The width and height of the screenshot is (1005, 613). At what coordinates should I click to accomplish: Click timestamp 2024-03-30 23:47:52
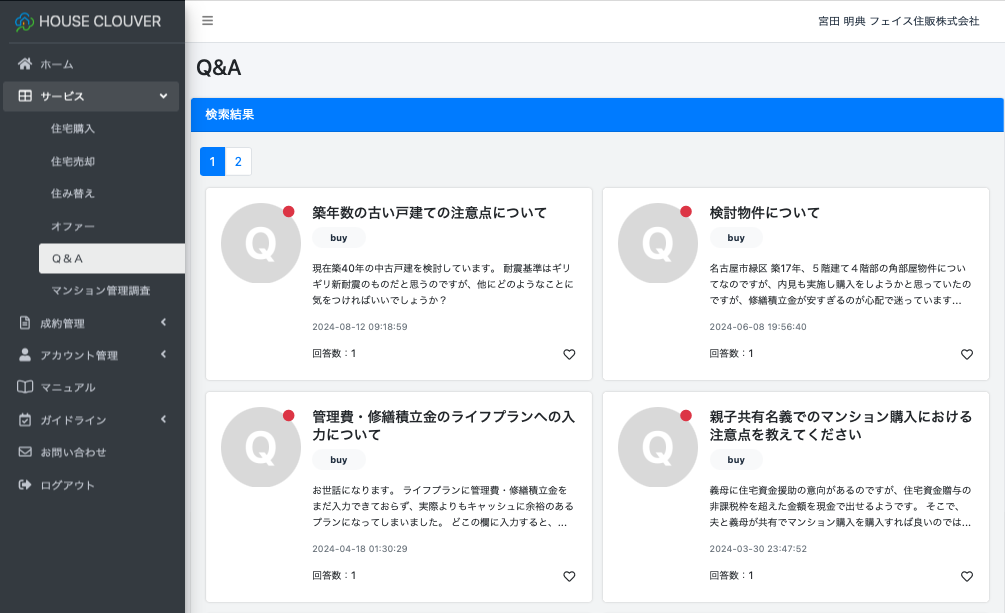[758, 548]
